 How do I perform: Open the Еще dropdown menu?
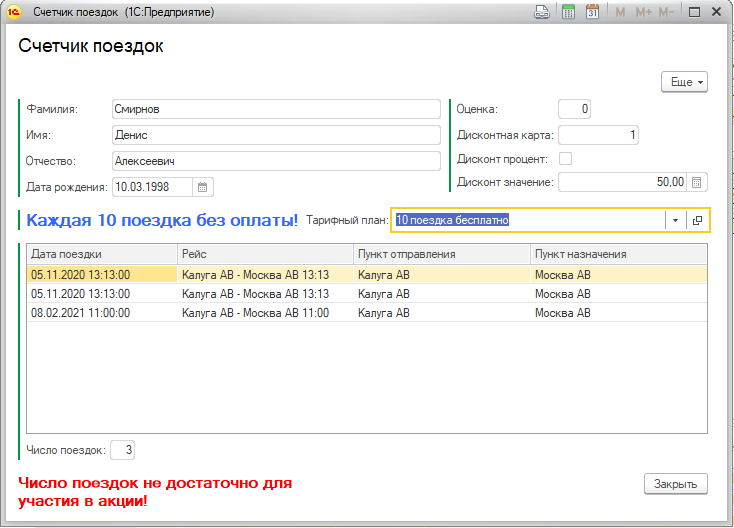pos(684,82)
